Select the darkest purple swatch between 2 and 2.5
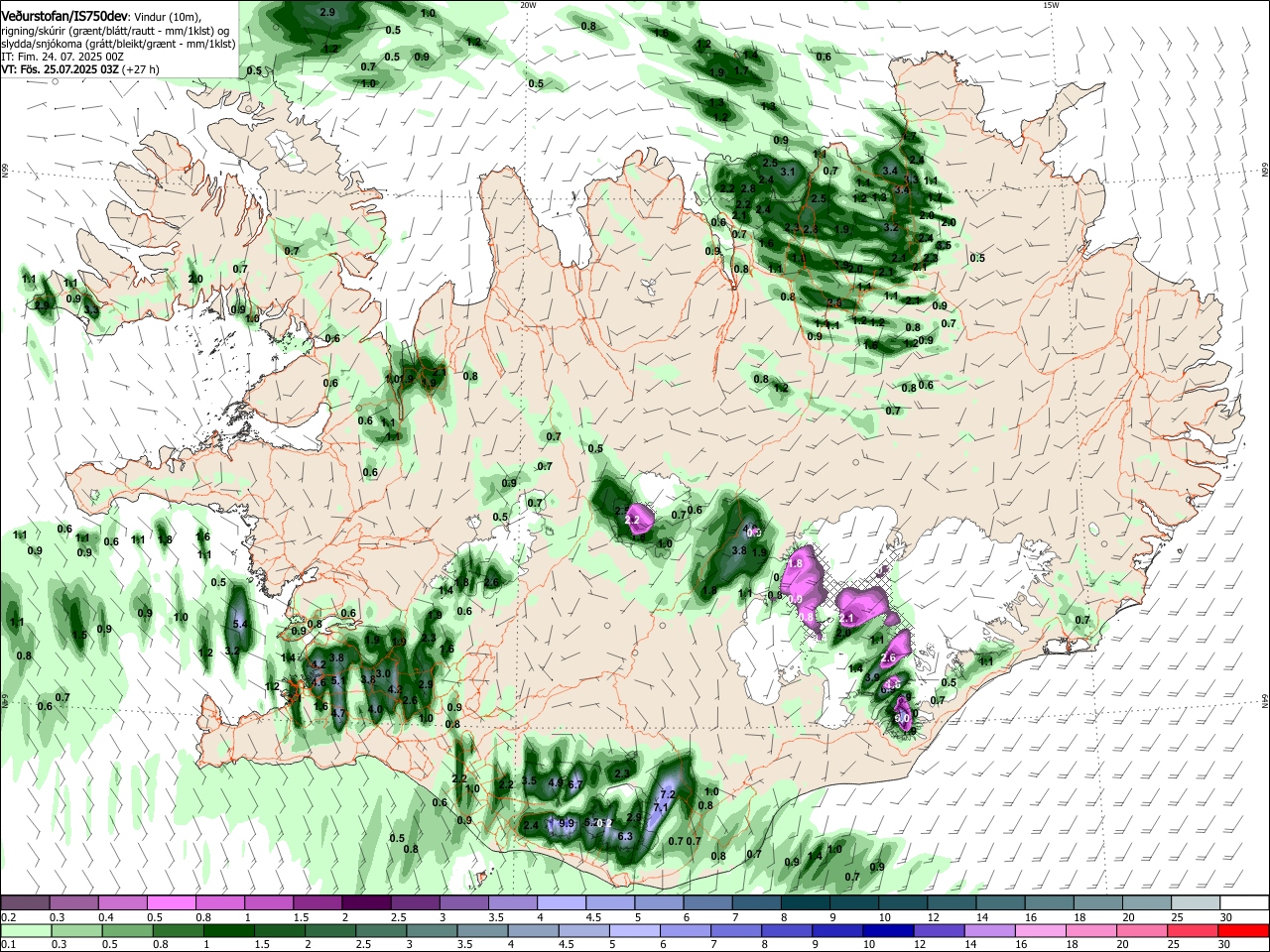Viewport: 1270px width, 952px height. [x=366, y=902]
